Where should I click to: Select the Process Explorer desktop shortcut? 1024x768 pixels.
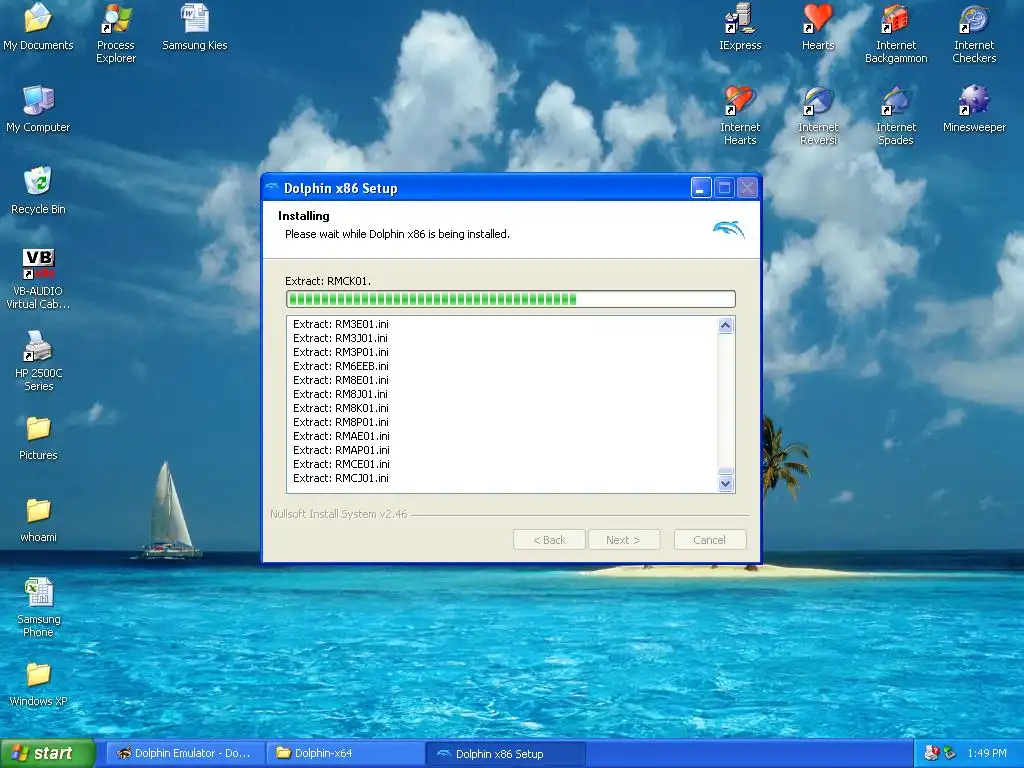pyautogui.click(x=116, y=33)
